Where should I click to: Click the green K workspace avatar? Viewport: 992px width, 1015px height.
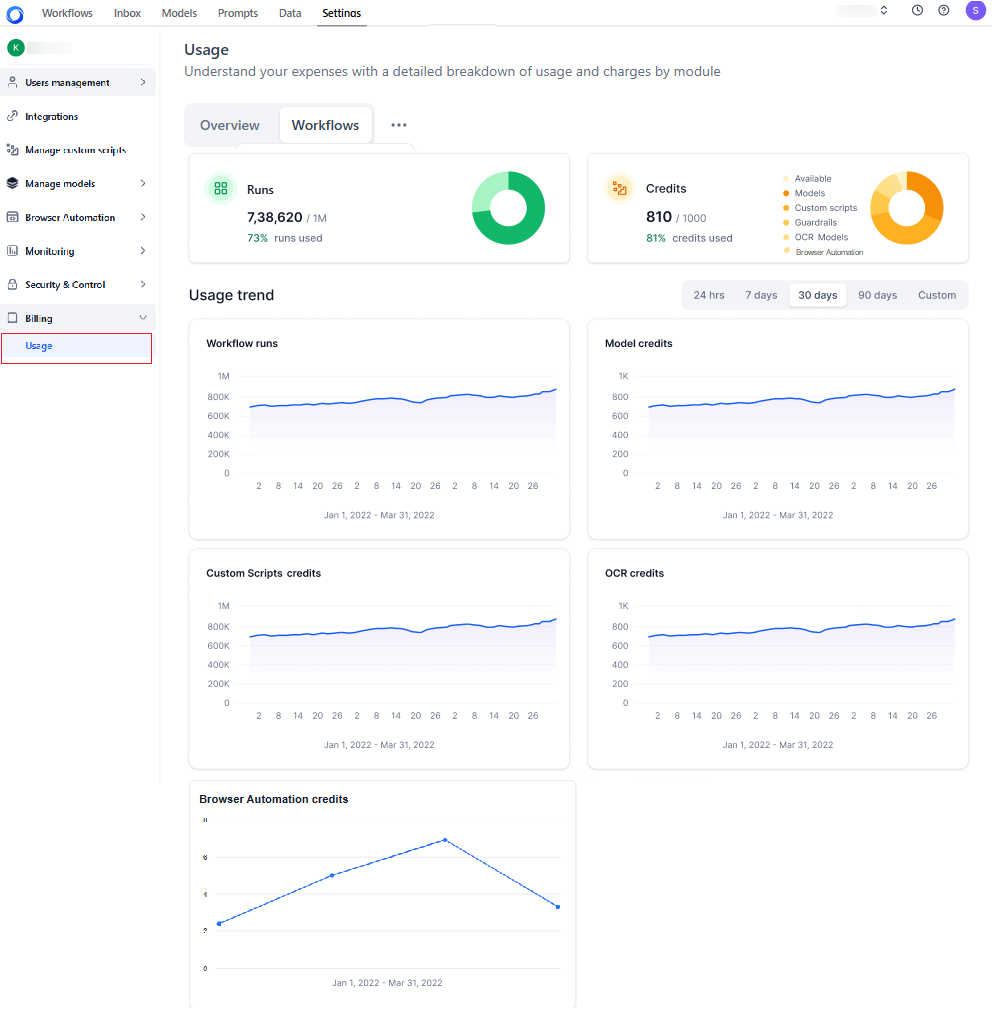pos(15,47)
